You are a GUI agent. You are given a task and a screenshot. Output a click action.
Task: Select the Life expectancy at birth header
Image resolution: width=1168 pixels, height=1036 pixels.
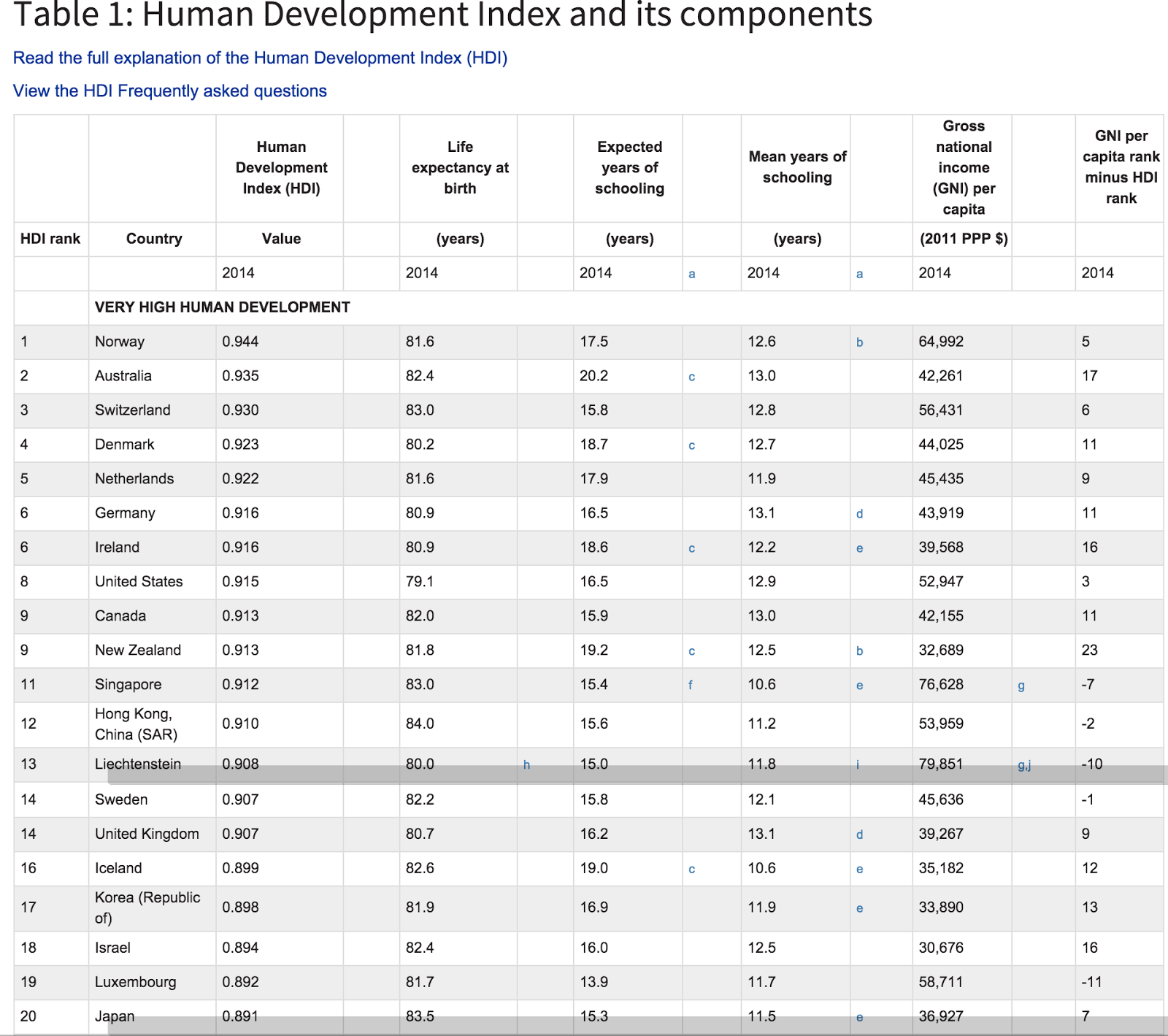click(459, 167)
